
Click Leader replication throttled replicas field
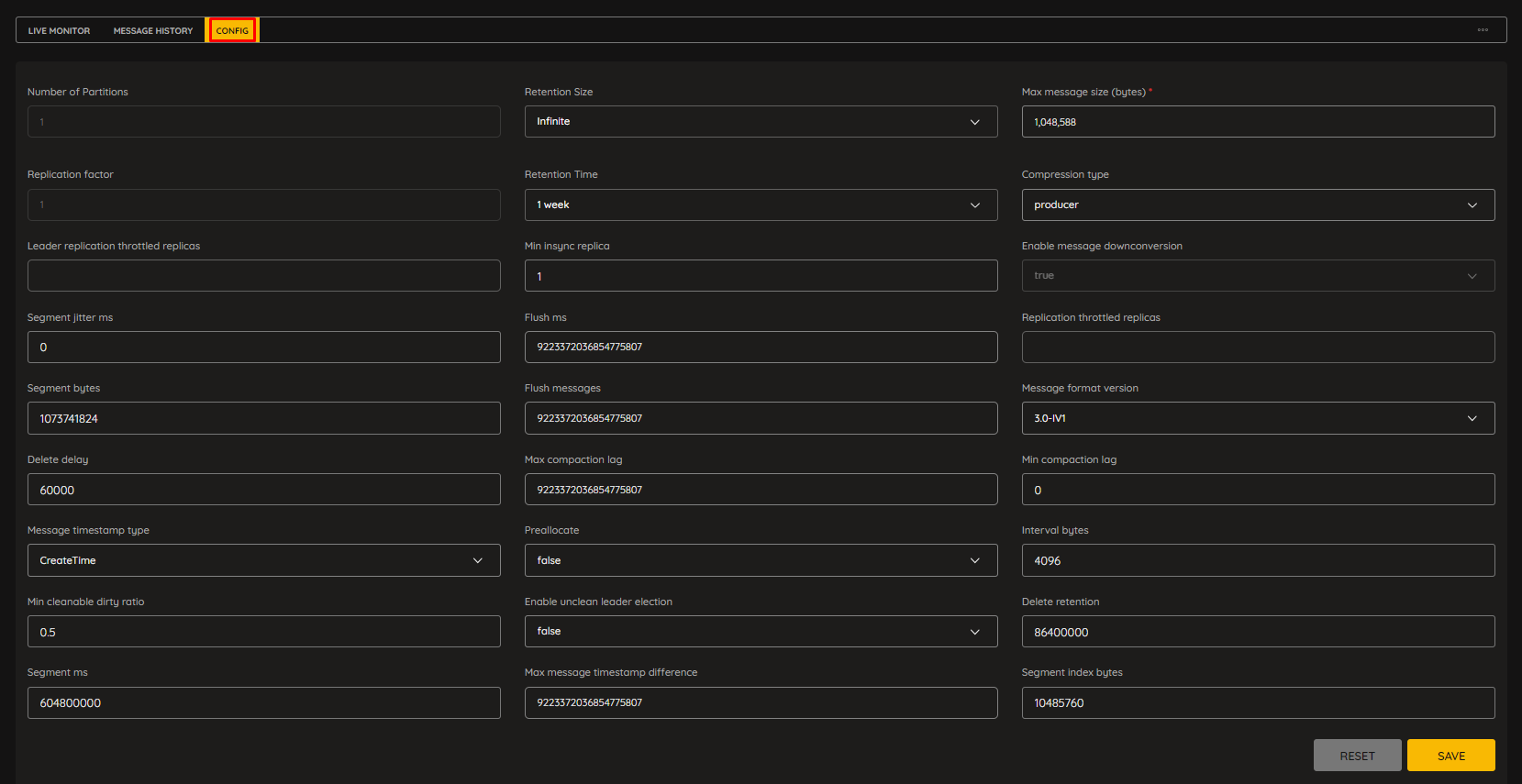[x=263, y=275]
